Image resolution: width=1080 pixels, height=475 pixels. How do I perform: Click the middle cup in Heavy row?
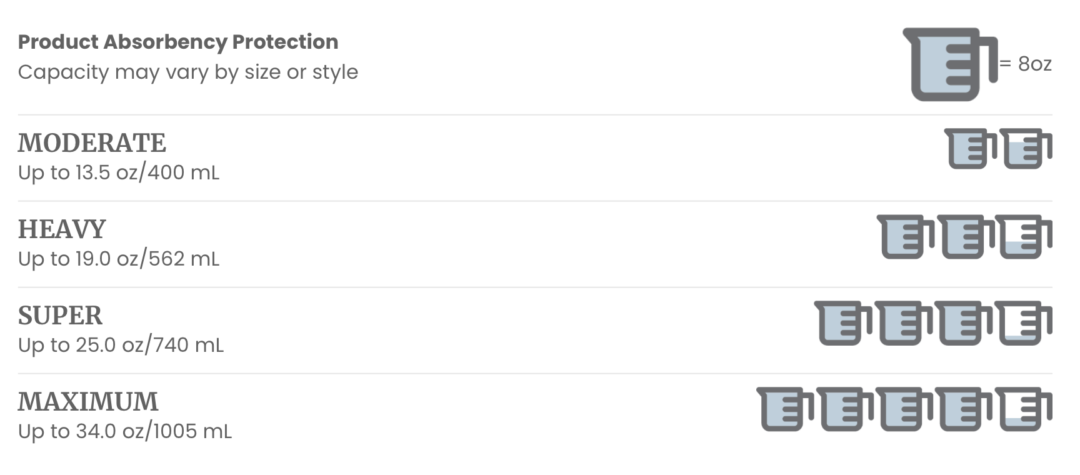coord(966,237)
